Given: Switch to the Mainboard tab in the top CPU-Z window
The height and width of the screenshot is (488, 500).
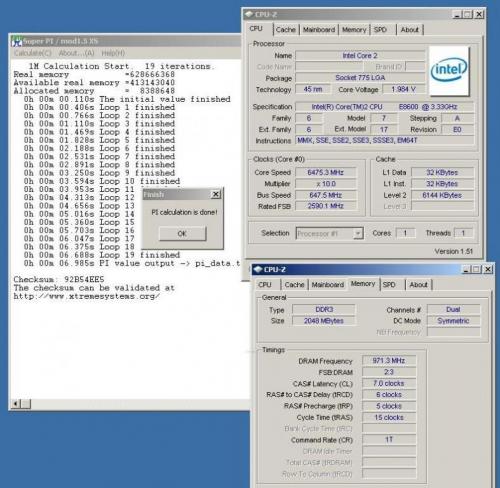Looking at the screenshot, I should pyautogui.click(x=319, y=30).
